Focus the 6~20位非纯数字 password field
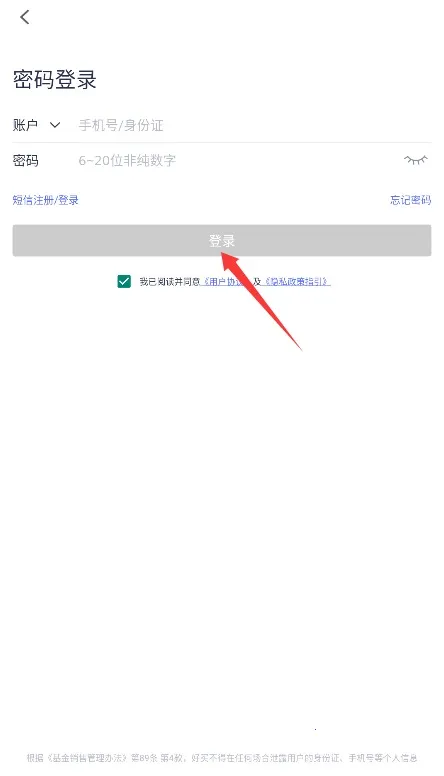The height and width of the screenshot is (776, 444). [239, 160]
